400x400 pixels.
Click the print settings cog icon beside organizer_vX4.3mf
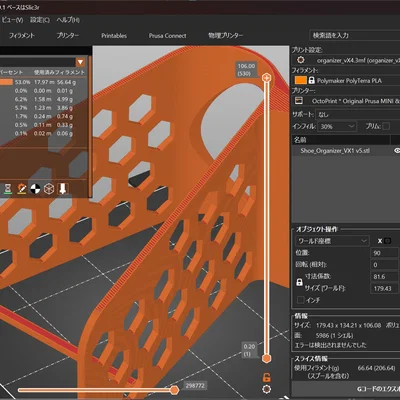click(x=301, y=60)
